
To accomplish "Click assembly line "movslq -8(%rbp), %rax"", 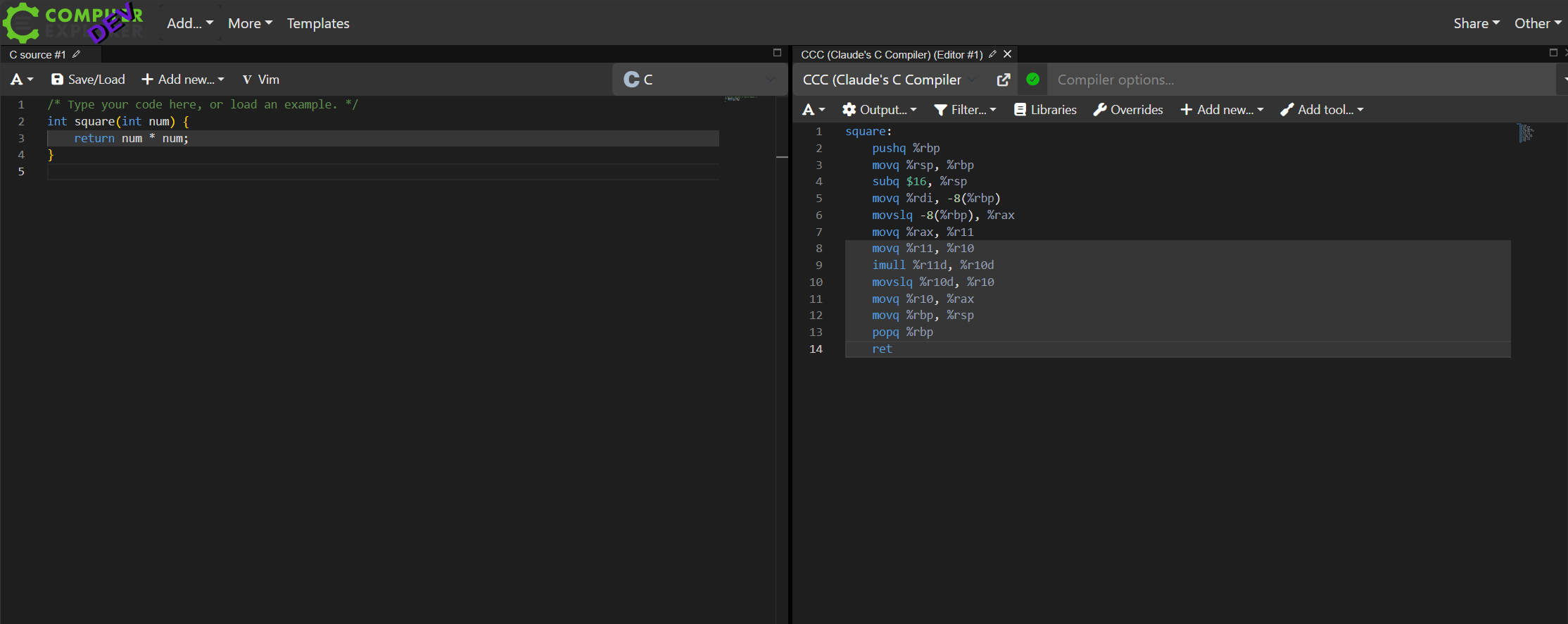I will (943, 216).
